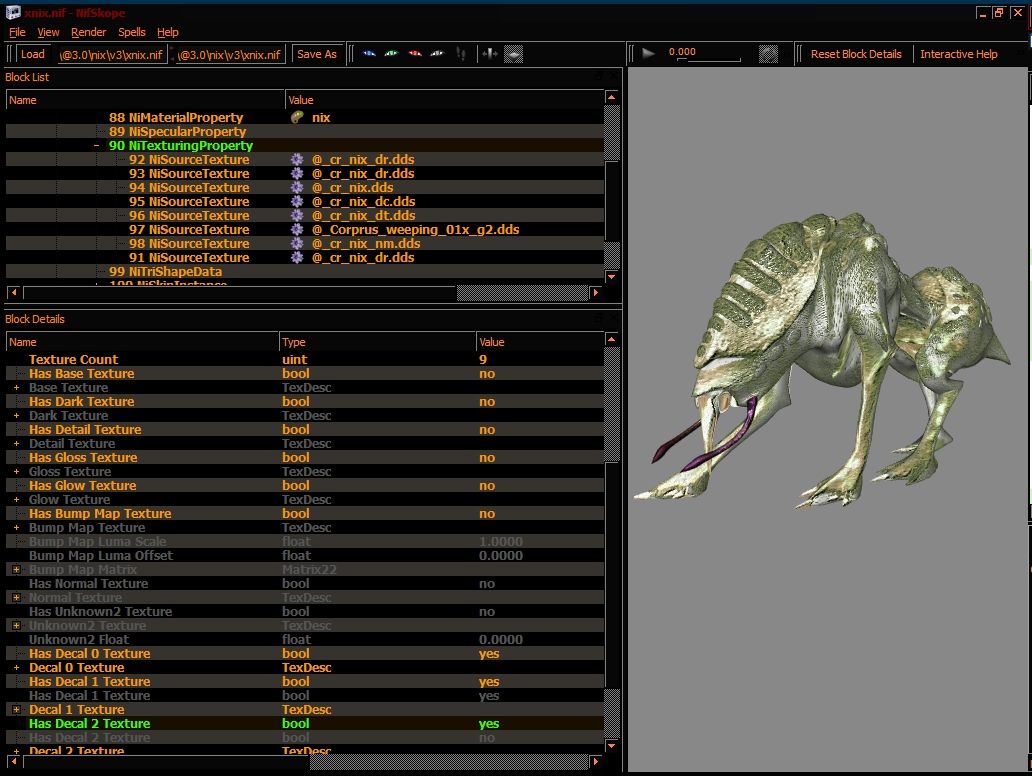Open the Spells menu

(132, 32)
